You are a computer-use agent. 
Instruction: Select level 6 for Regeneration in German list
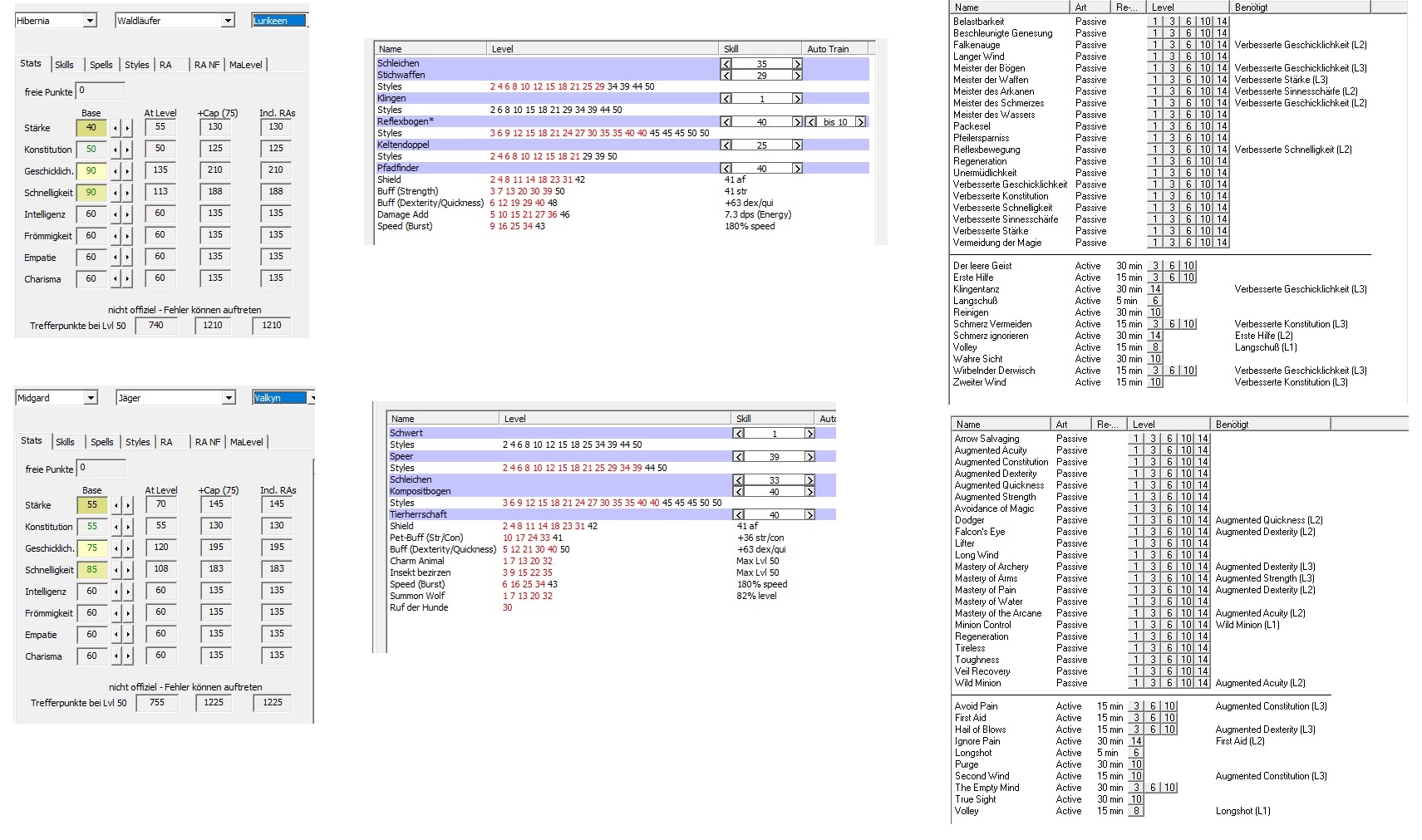coord(1188,161)
